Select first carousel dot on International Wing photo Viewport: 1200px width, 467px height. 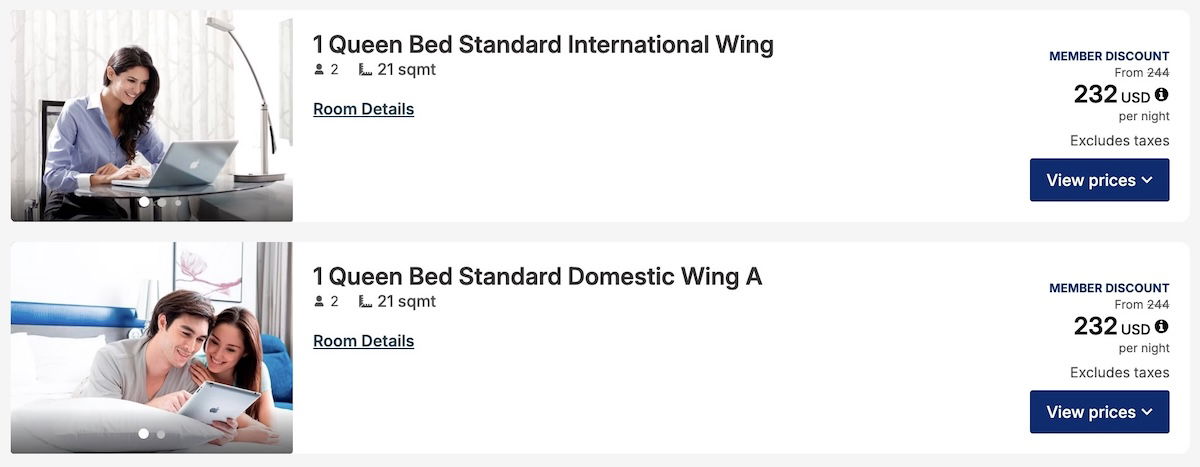(x=144, y=202)
